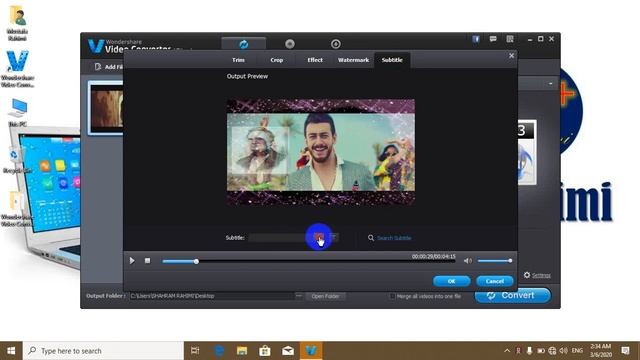Open the network tray icon

(552, 351)
